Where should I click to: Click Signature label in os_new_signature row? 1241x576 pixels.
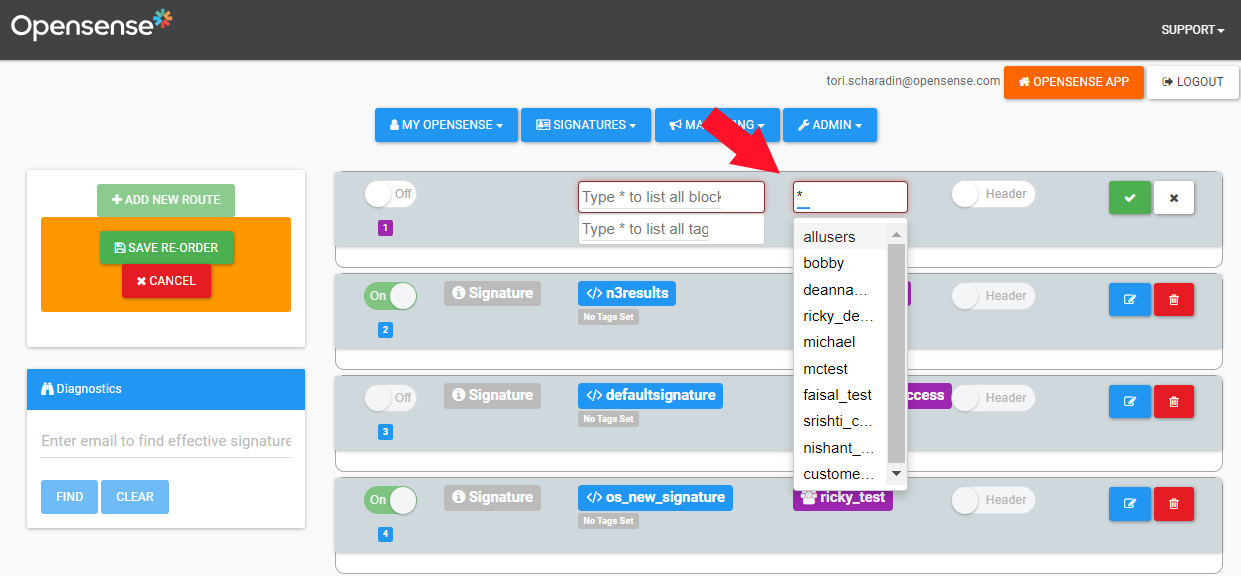492,498
